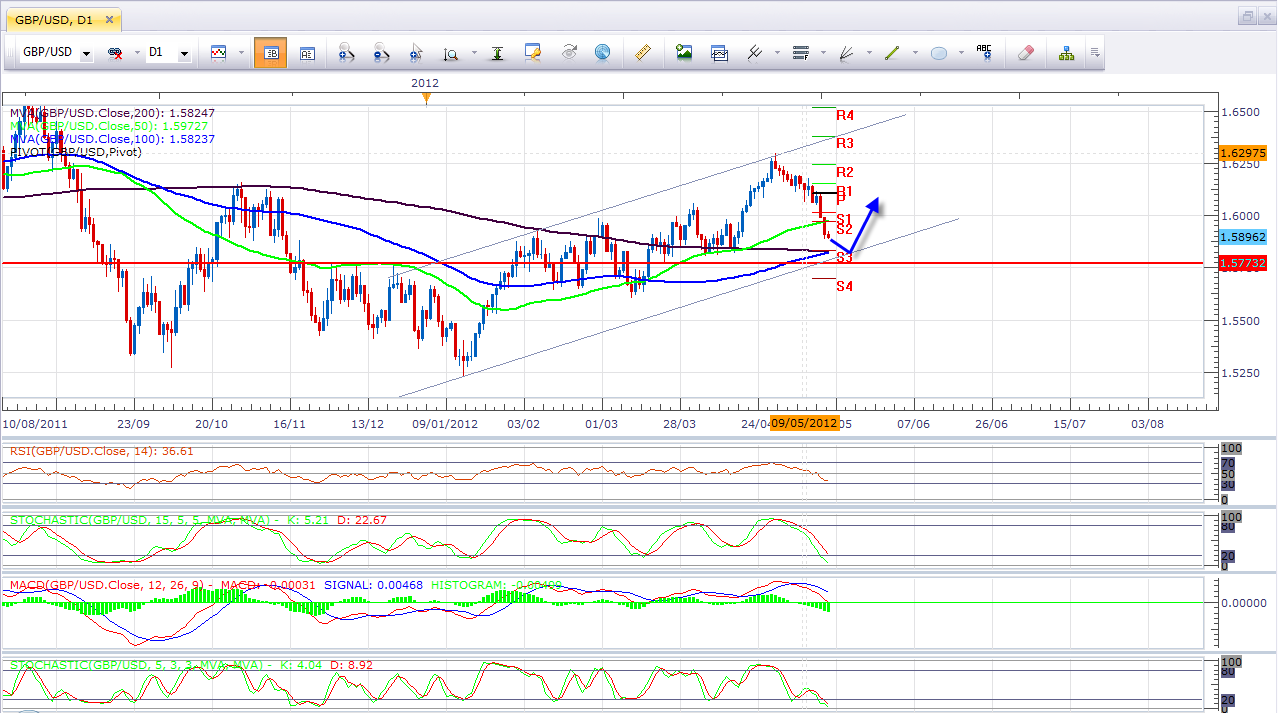Screen dimensions: 1278x713
Task: Select the fan lines drawing tool
Action: coord(846,53)
